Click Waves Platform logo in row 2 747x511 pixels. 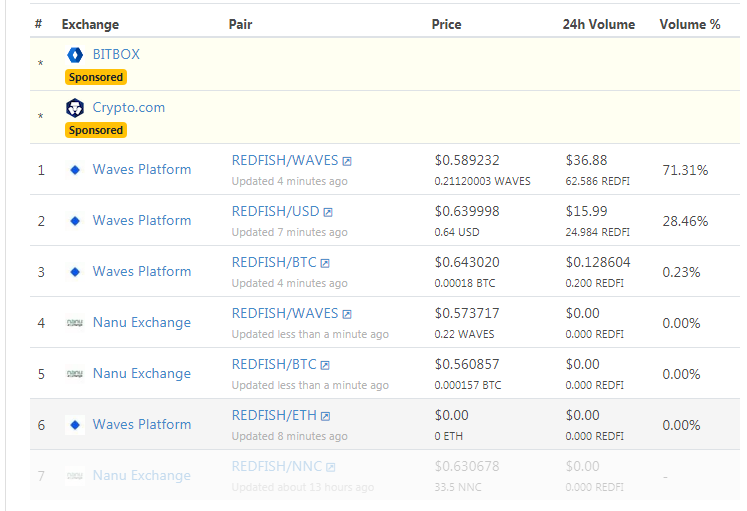[75, 220]
